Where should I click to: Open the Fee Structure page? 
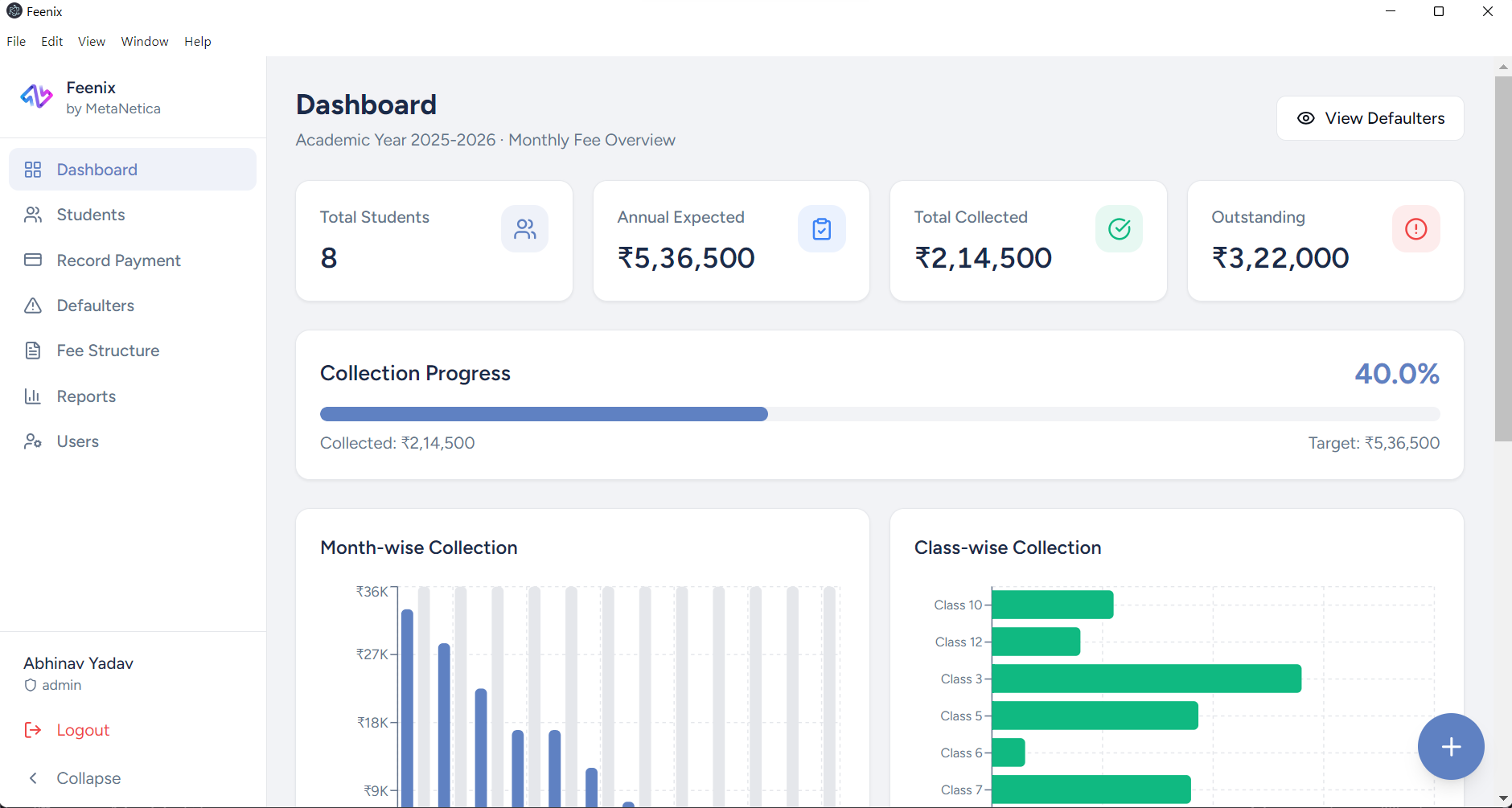click(133, 351)
